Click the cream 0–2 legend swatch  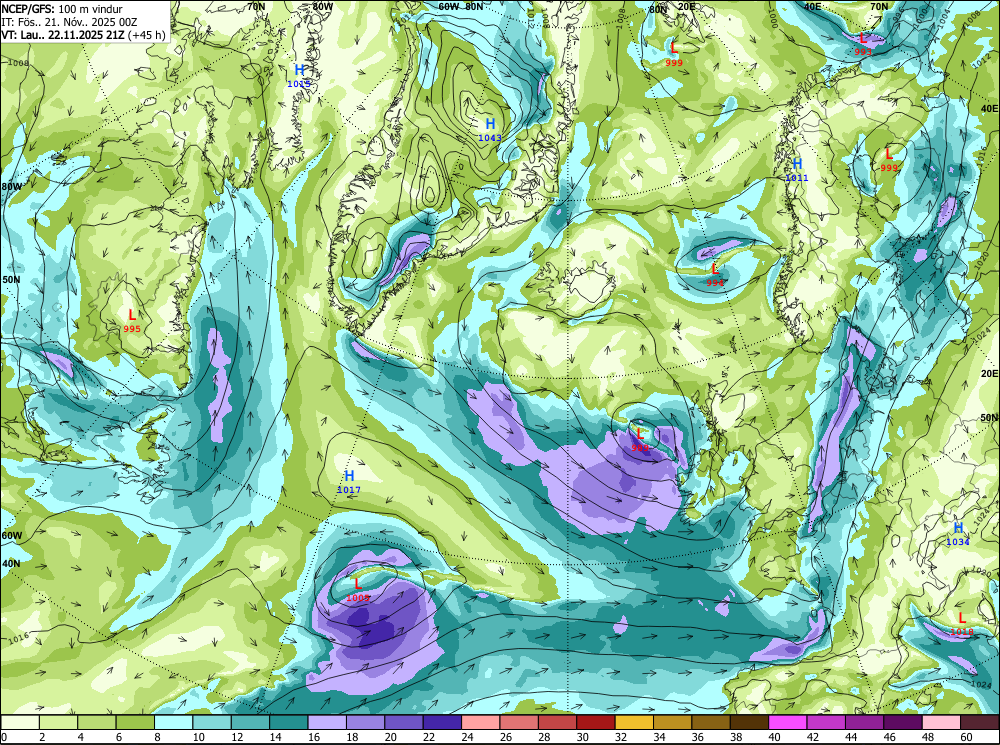pos(20,722)
